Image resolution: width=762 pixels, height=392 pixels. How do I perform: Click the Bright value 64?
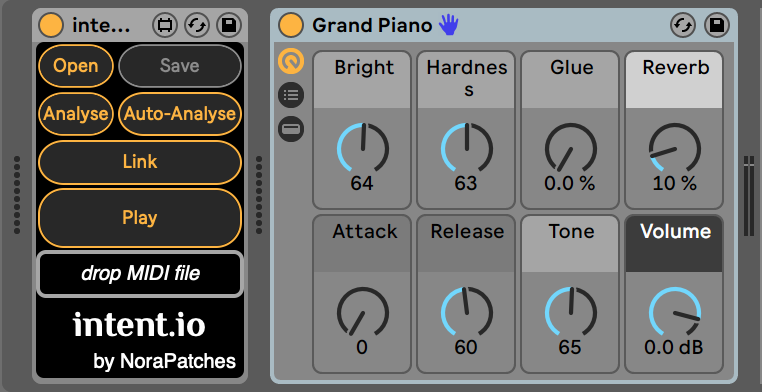pos(362,184)
